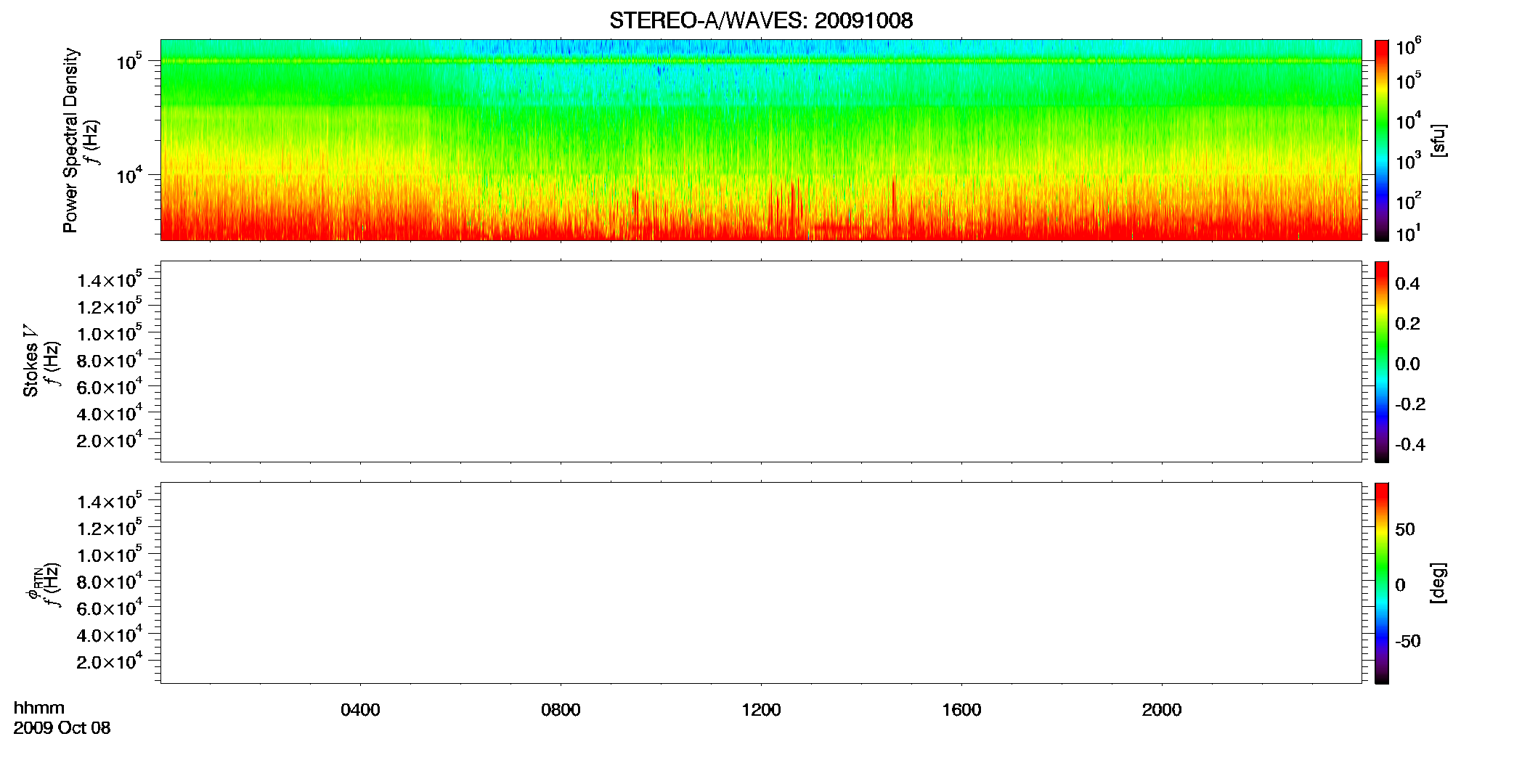The height and width of the screenshot is (784, 1522).
Task: Click the 2009 Oct 08 date label
Action: 62,728
